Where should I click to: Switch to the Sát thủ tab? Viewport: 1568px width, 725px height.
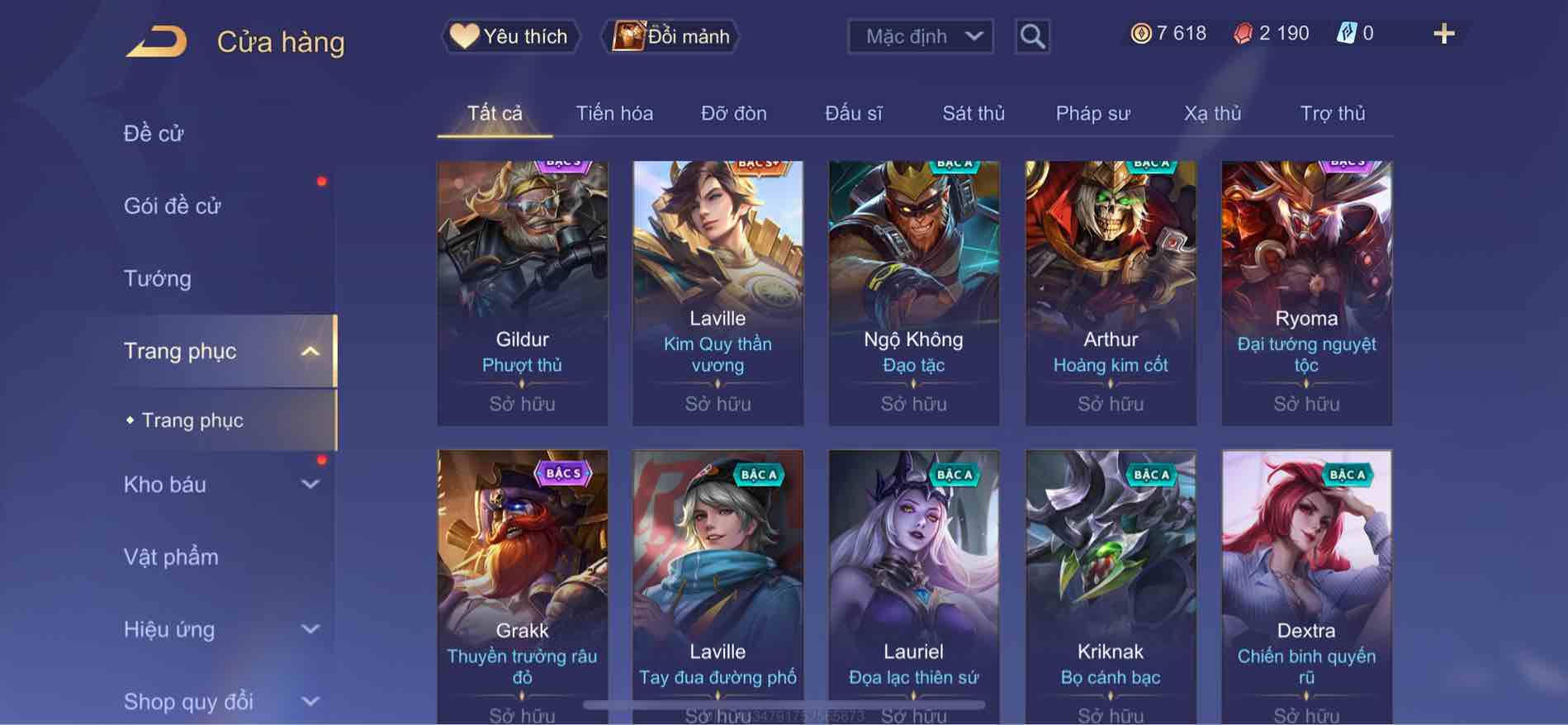point(973,113)
